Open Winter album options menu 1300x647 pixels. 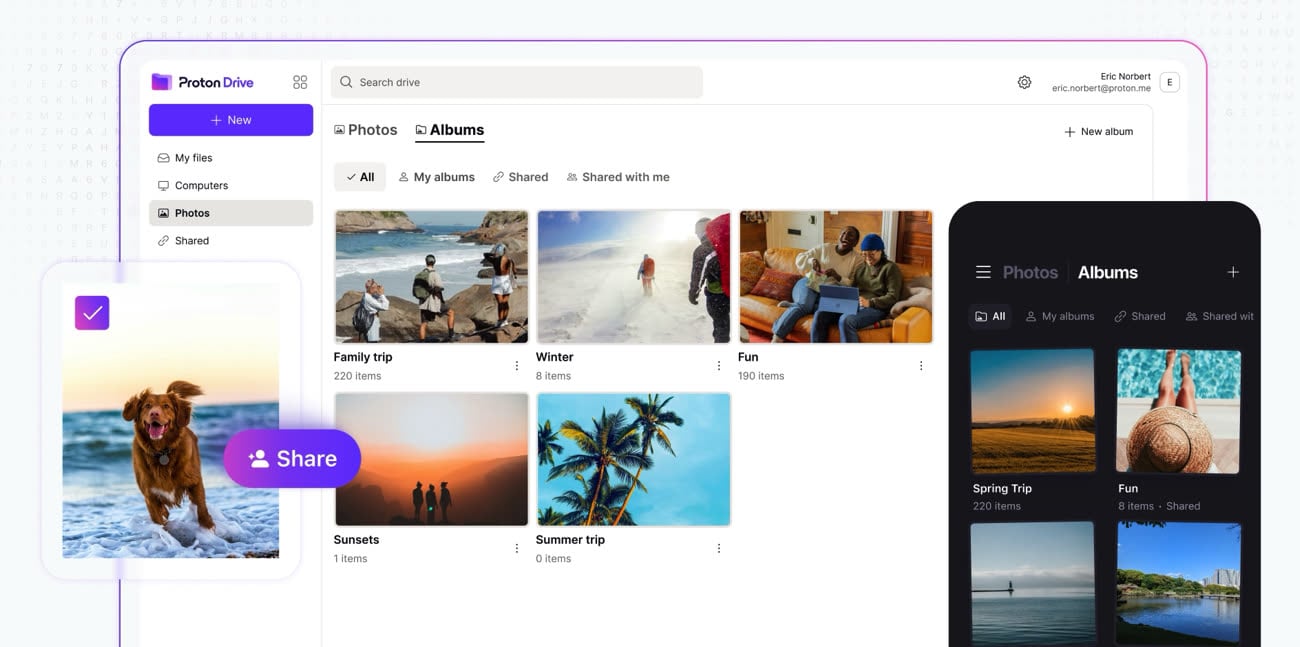(719, 366)
